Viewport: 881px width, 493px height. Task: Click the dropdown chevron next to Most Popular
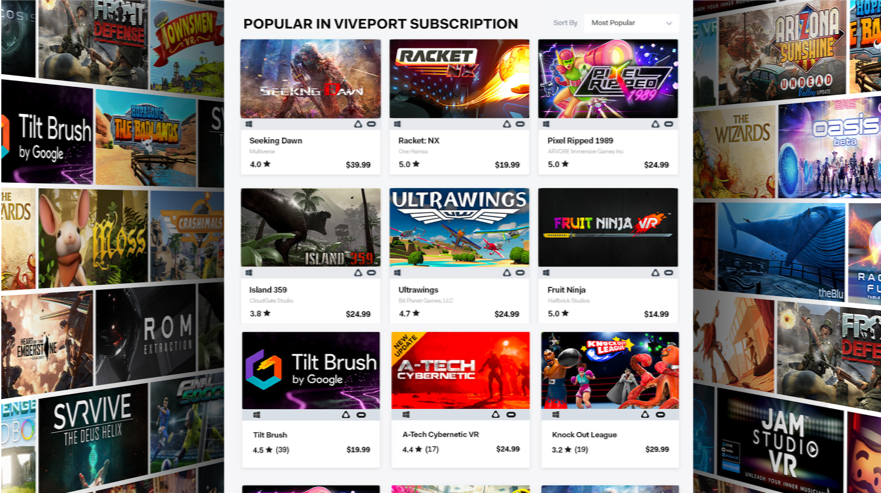click(x=669, y=24)
